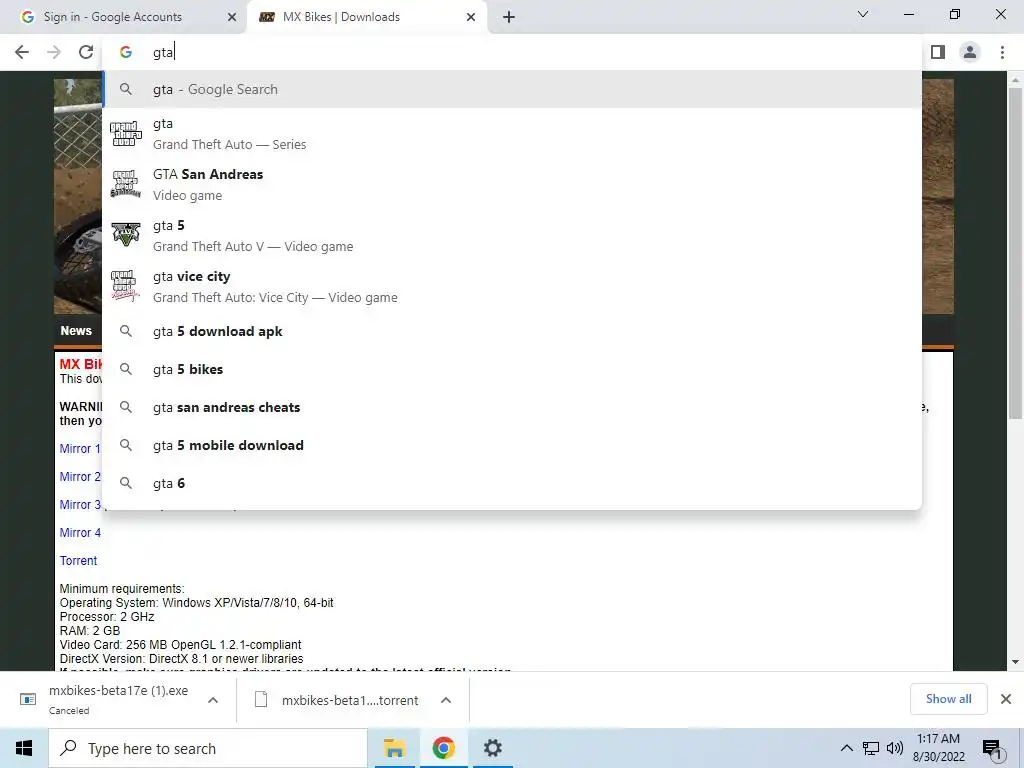Image resolution: width=1024 pixels, height=768 pixels.
Task: Switch to Sign in - Google Accounts tab
Action: coord(124,17)
